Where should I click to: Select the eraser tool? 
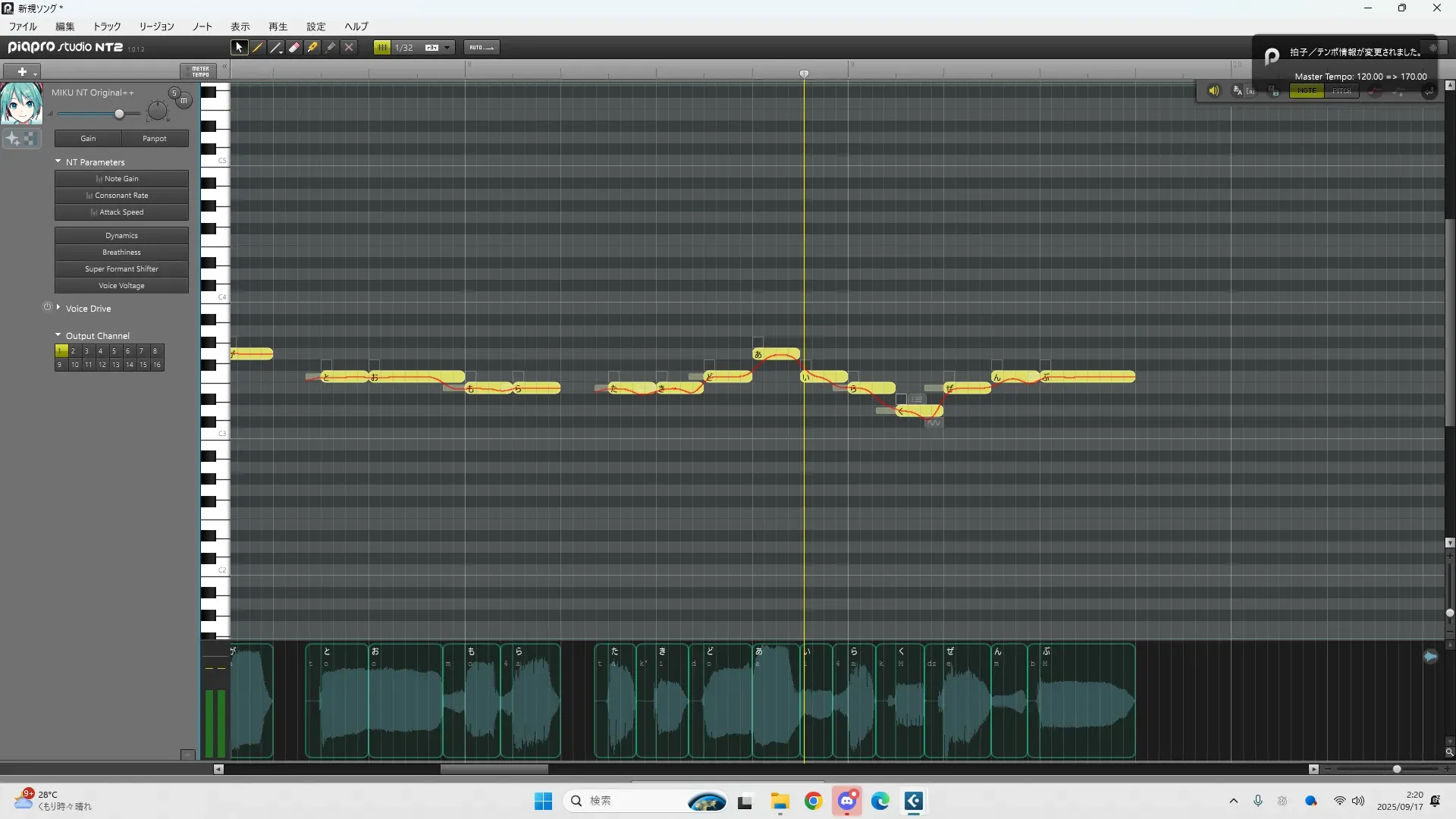tap(294, 47)
